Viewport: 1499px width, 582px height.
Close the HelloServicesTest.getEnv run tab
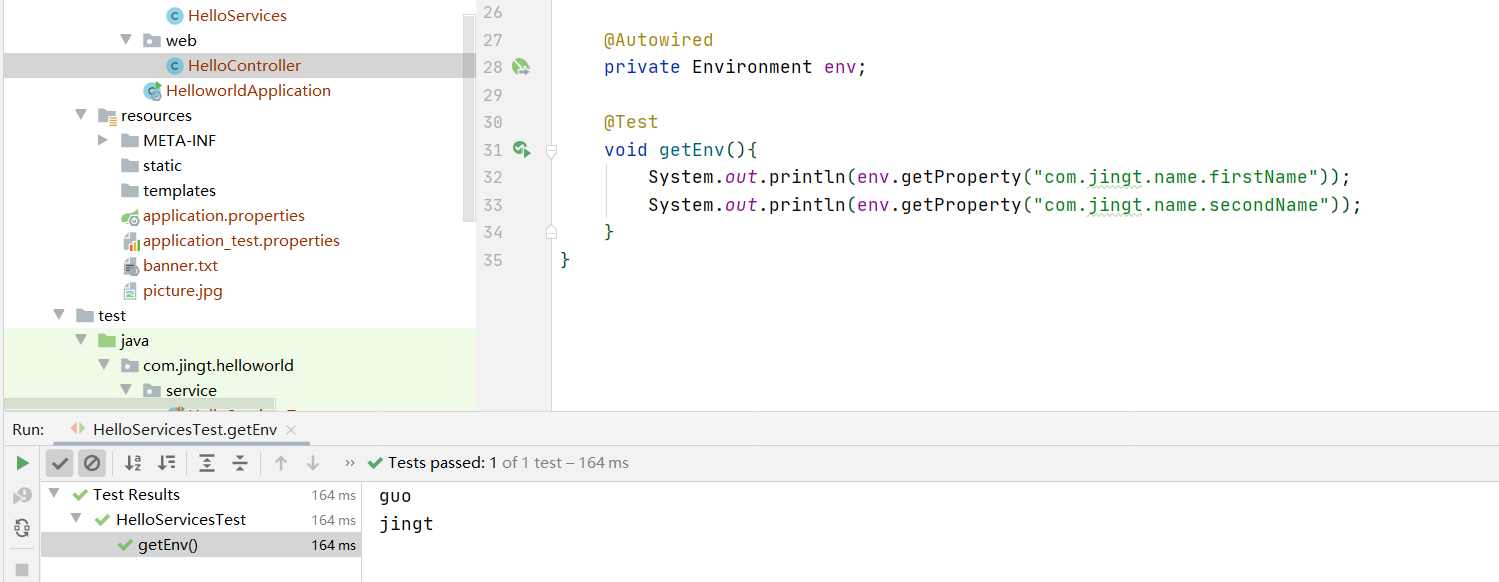tap(291, 430)
